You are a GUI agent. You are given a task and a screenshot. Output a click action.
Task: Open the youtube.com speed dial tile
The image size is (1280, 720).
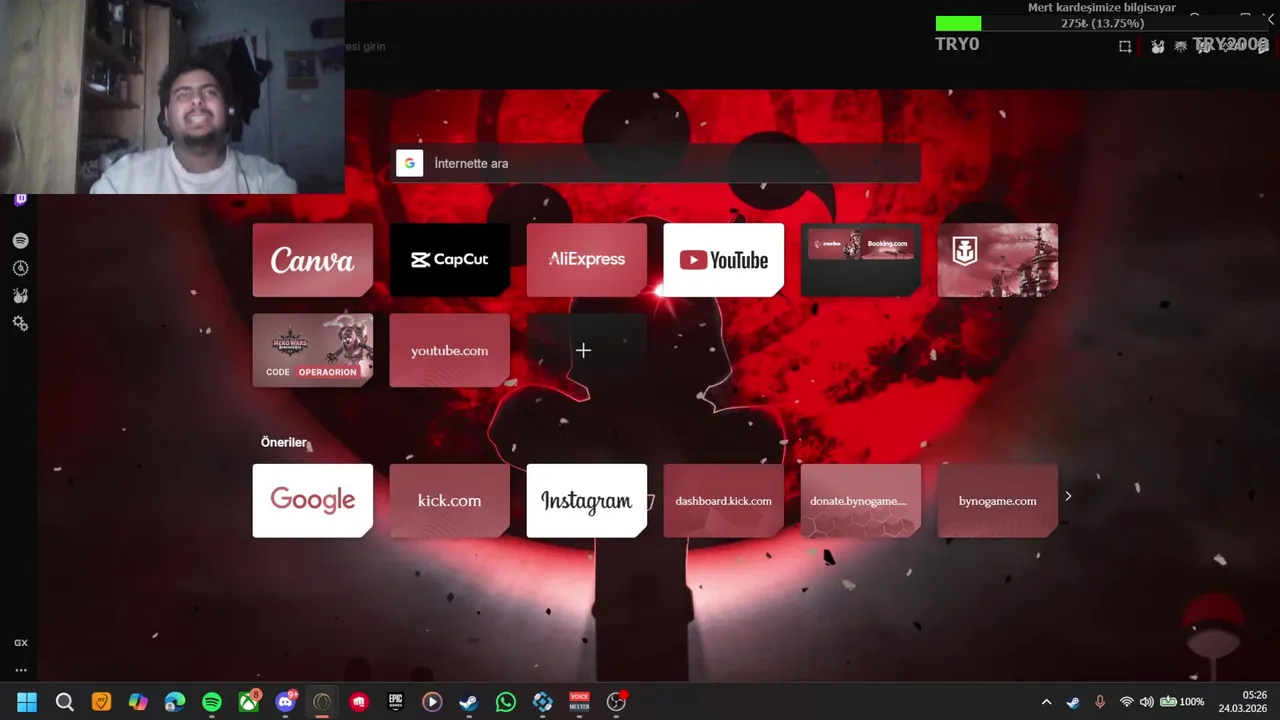(450, 350)
